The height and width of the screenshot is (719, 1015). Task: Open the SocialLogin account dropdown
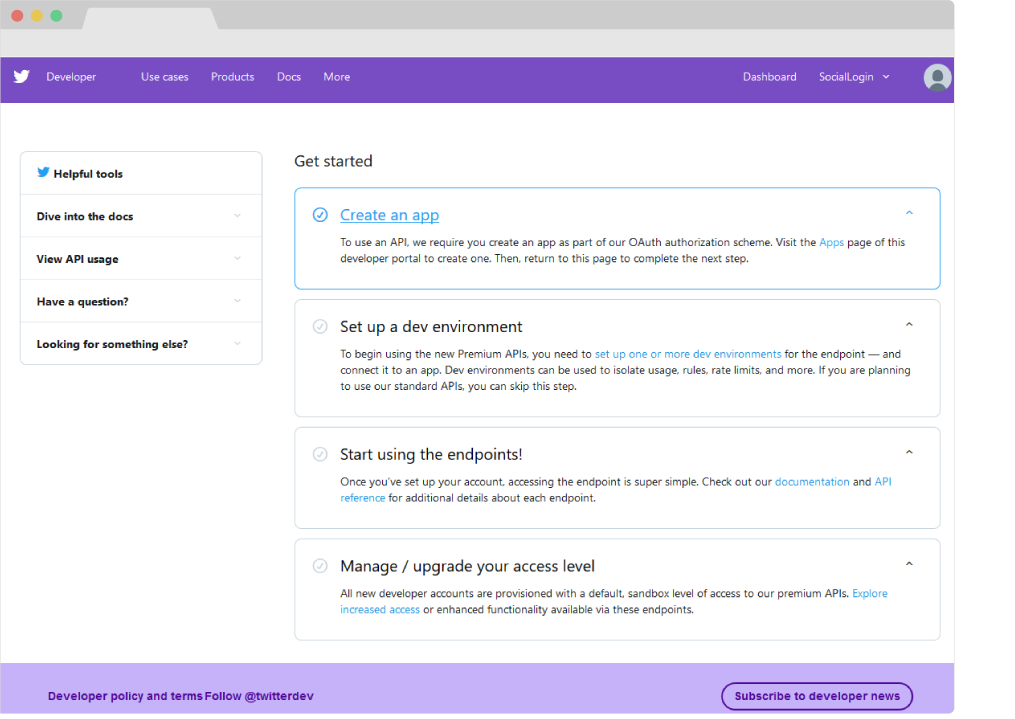pos(853,77)
